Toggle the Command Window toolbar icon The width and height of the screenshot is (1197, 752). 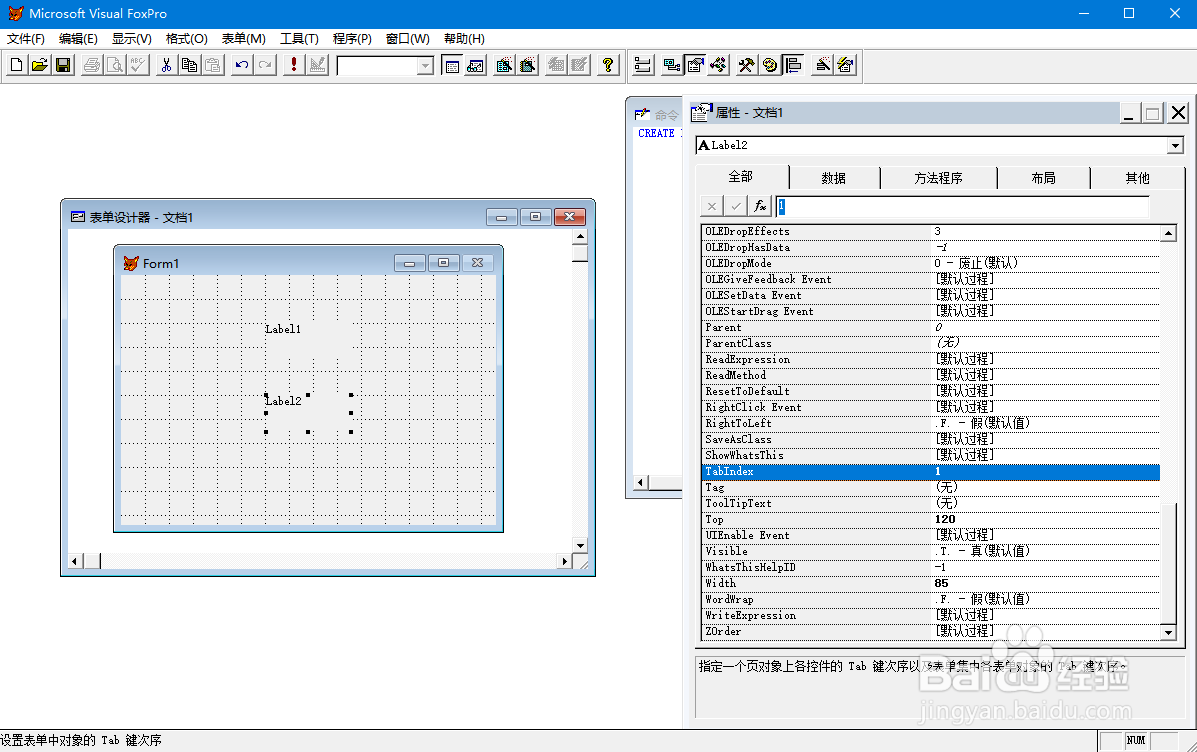[x=452, y=65]
